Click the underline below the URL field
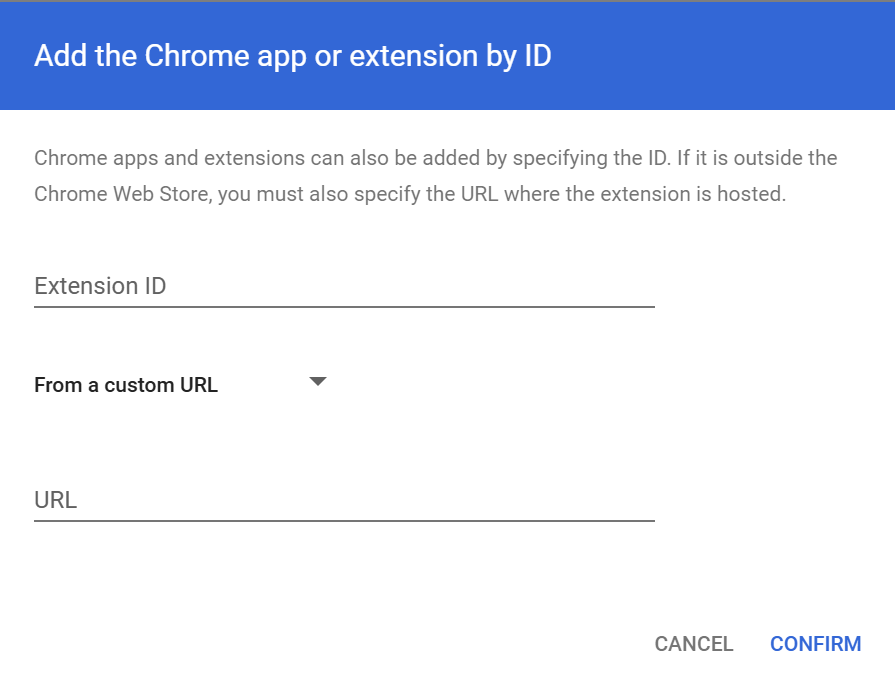This screenshot has width=895, height=678. point(344,520)
